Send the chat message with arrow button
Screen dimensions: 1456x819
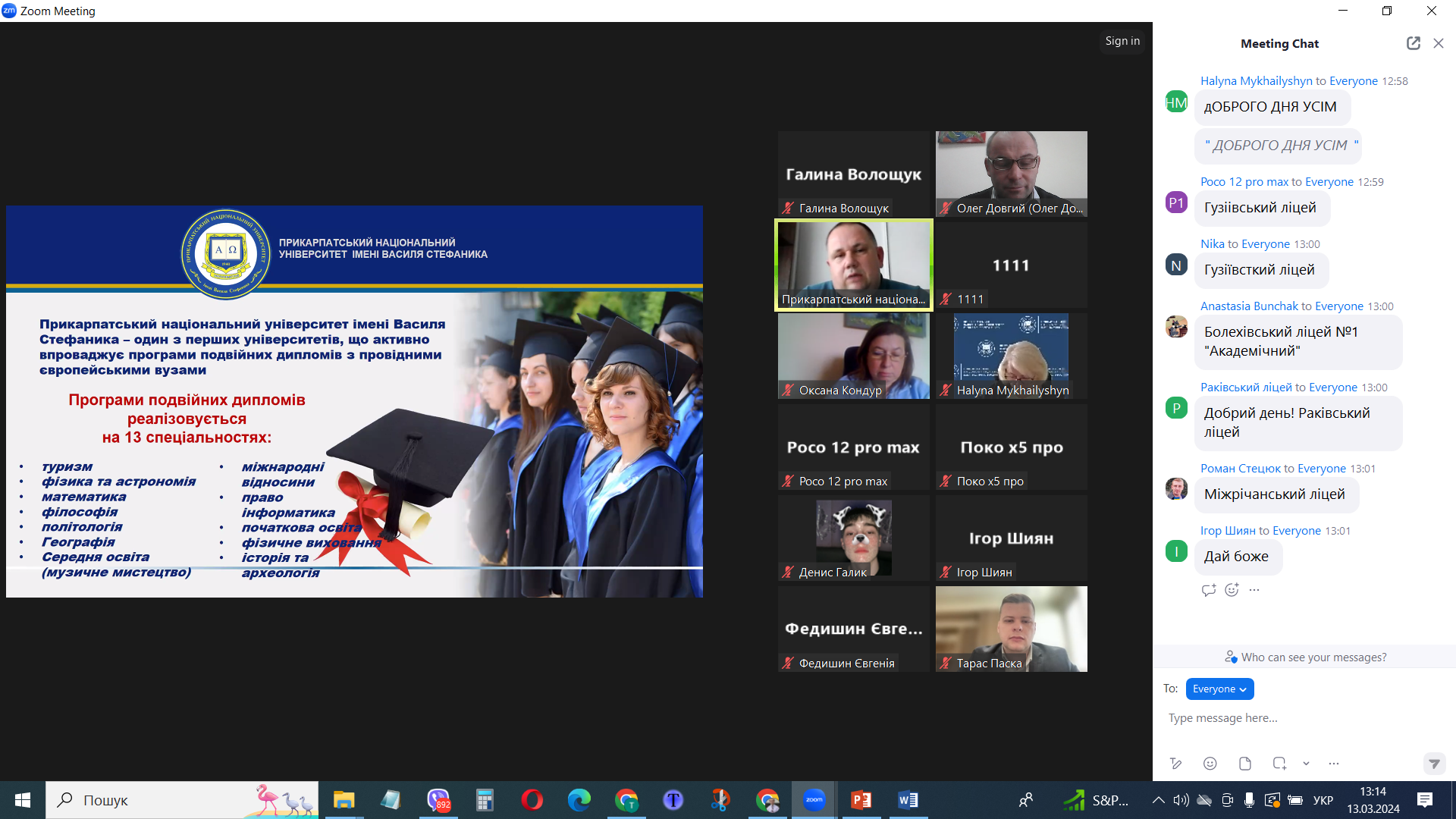[1433, 764]
